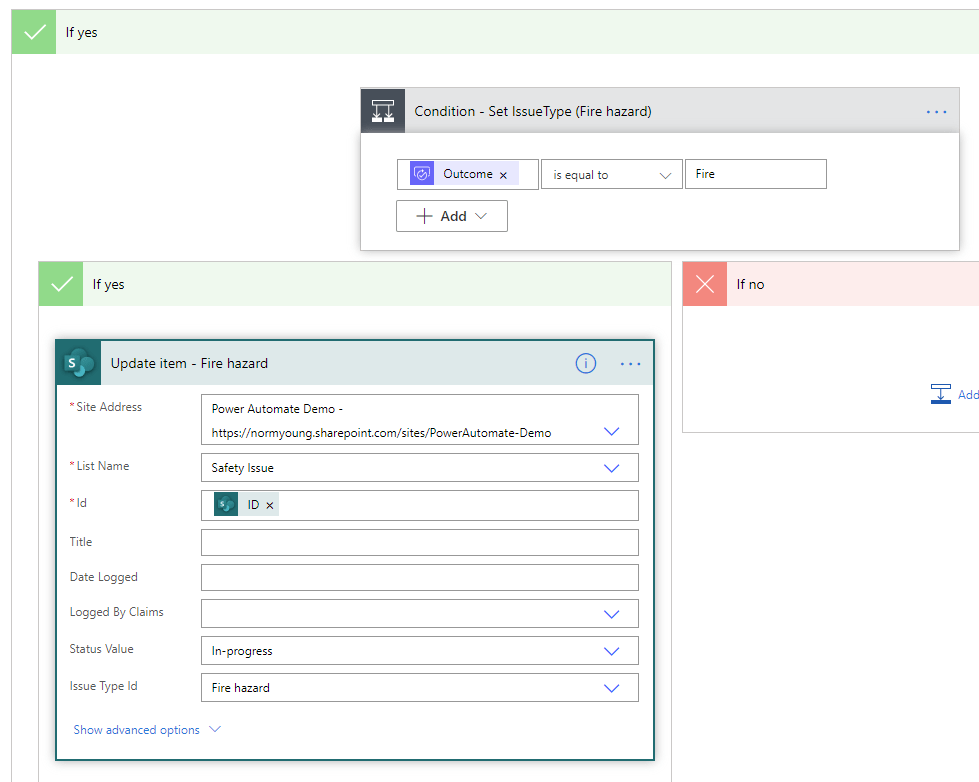979x782 pixels.
Task: Click the Condition control icon
Action: click(383, 111)
